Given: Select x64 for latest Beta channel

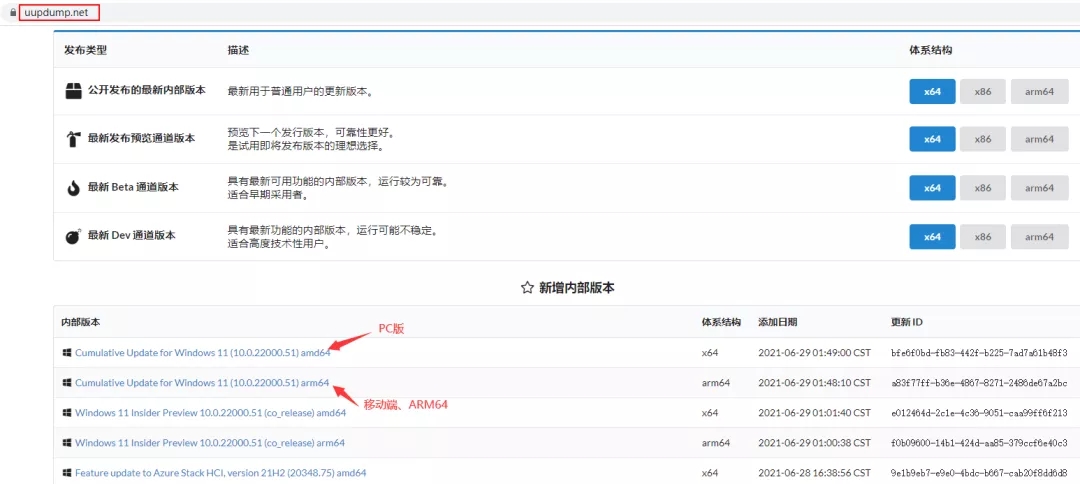Looking at the screenshot, I should (x=932, y=188).
